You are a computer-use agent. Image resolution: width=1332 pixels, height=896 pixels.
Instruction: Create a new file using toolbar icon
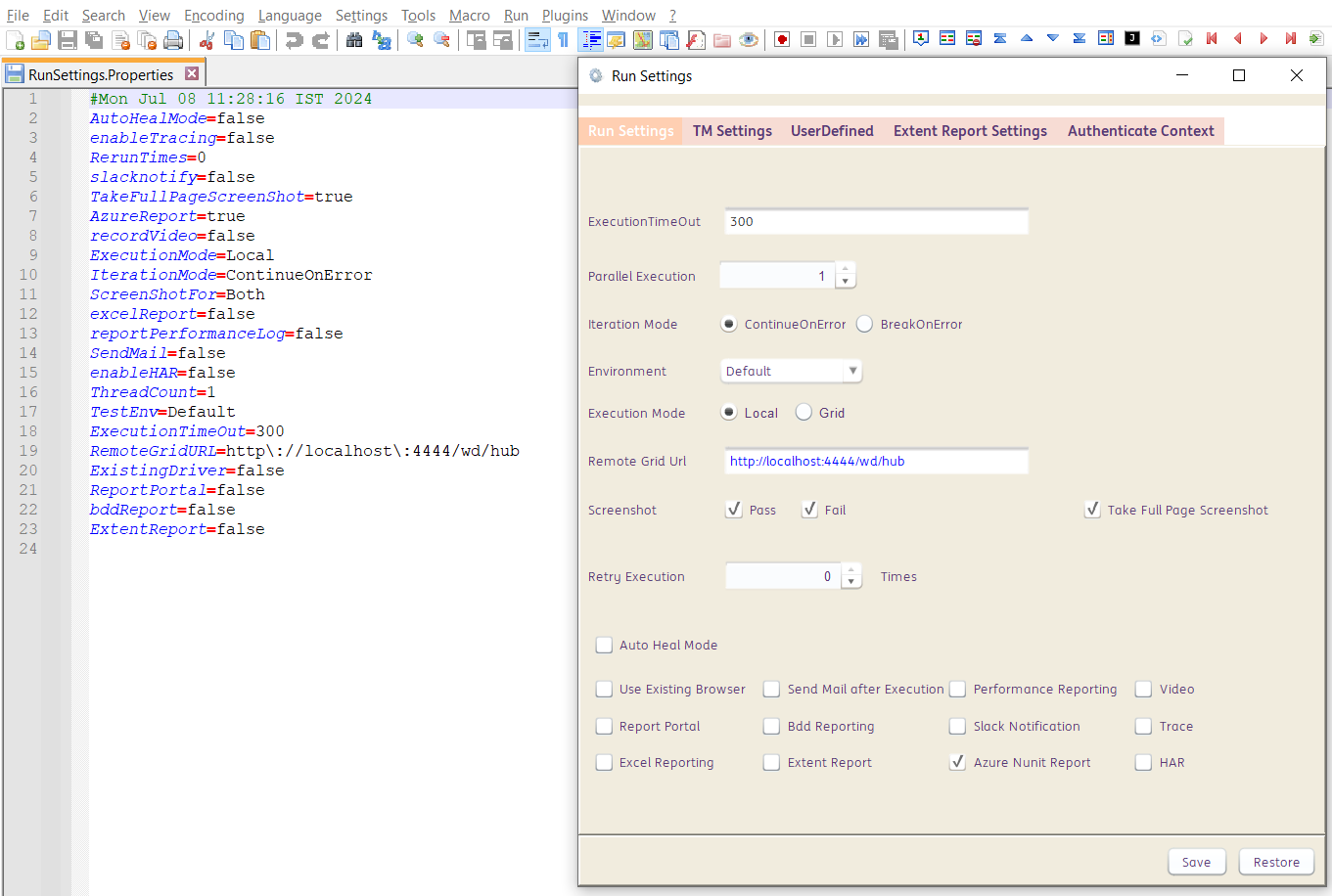[15, 40]
